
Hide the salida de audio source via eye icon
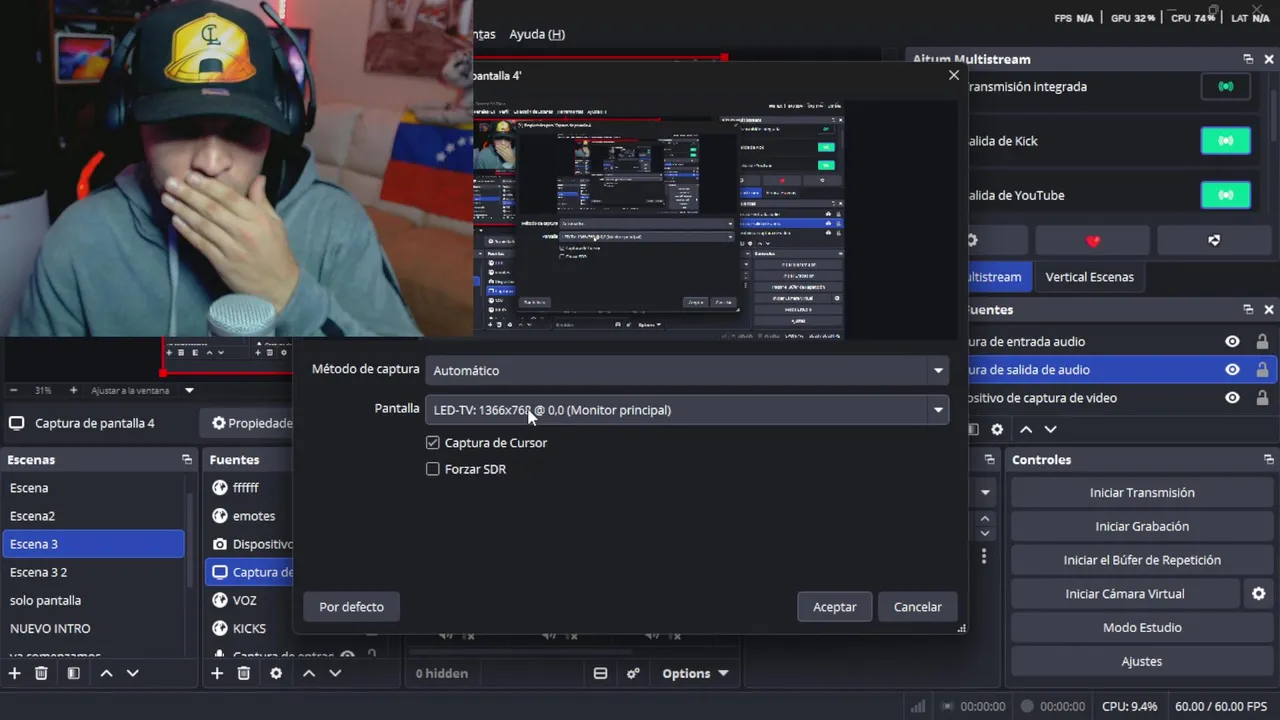pos(1232,369)
